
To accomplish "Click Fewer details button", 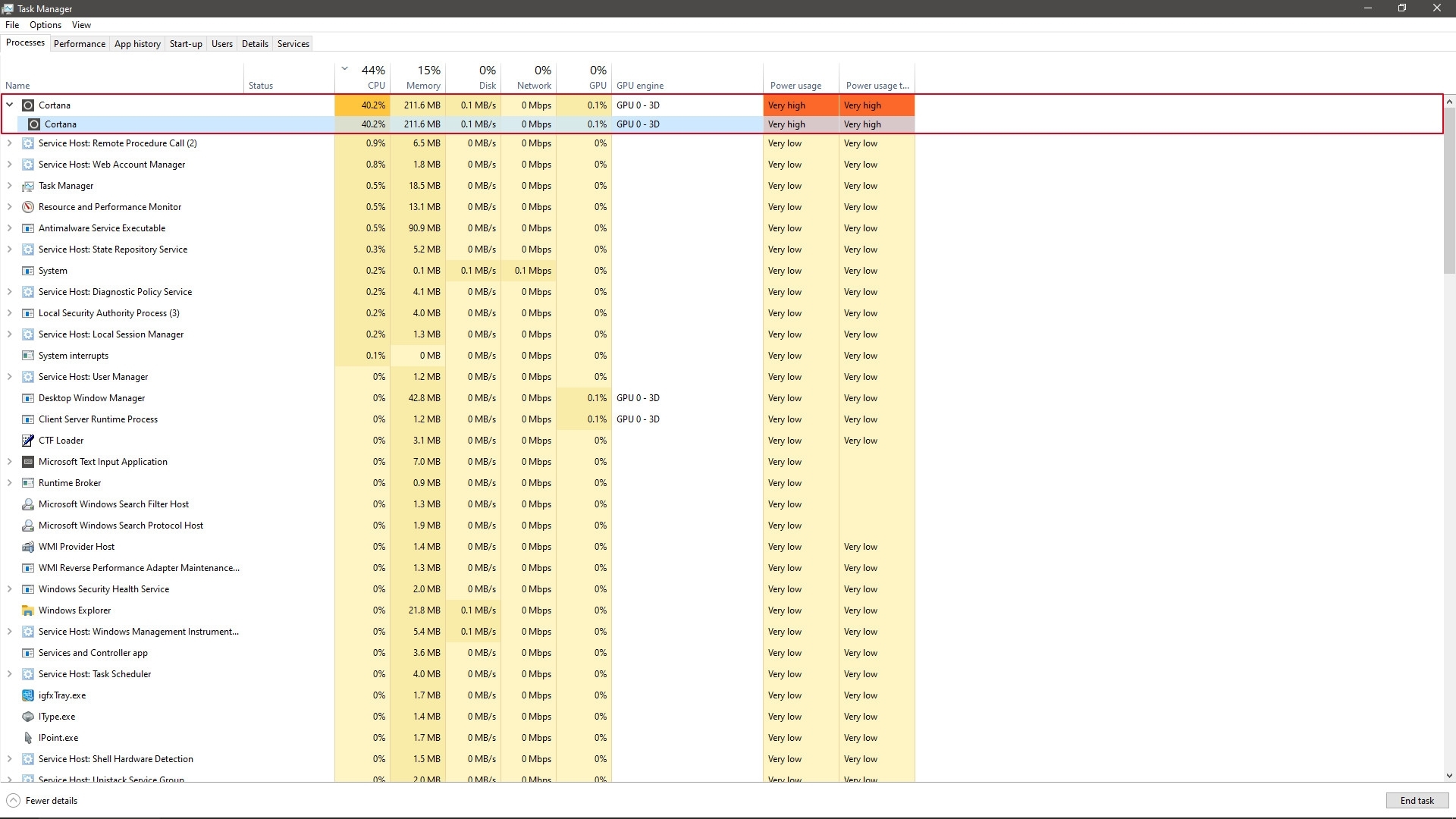I will coord(51,800).
